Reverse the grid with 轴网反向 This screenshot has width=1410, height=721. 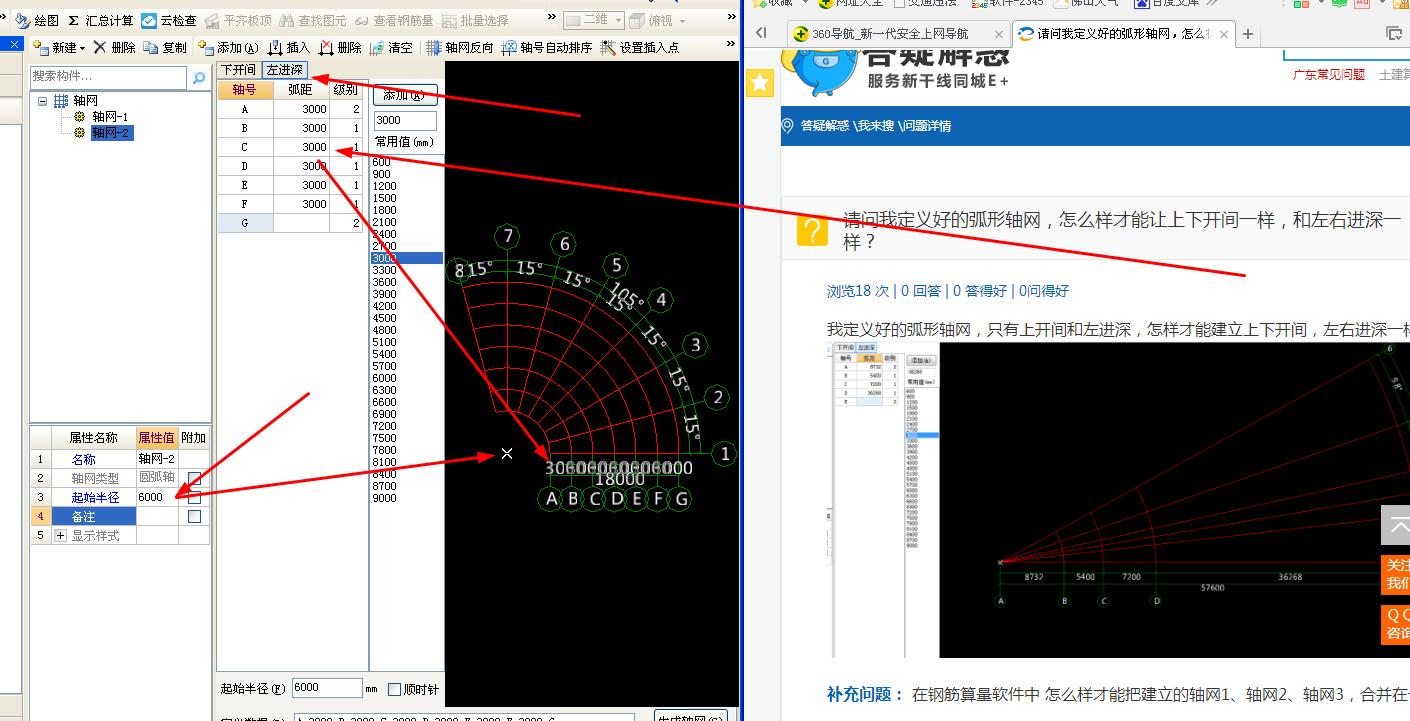tap(461, 47)
